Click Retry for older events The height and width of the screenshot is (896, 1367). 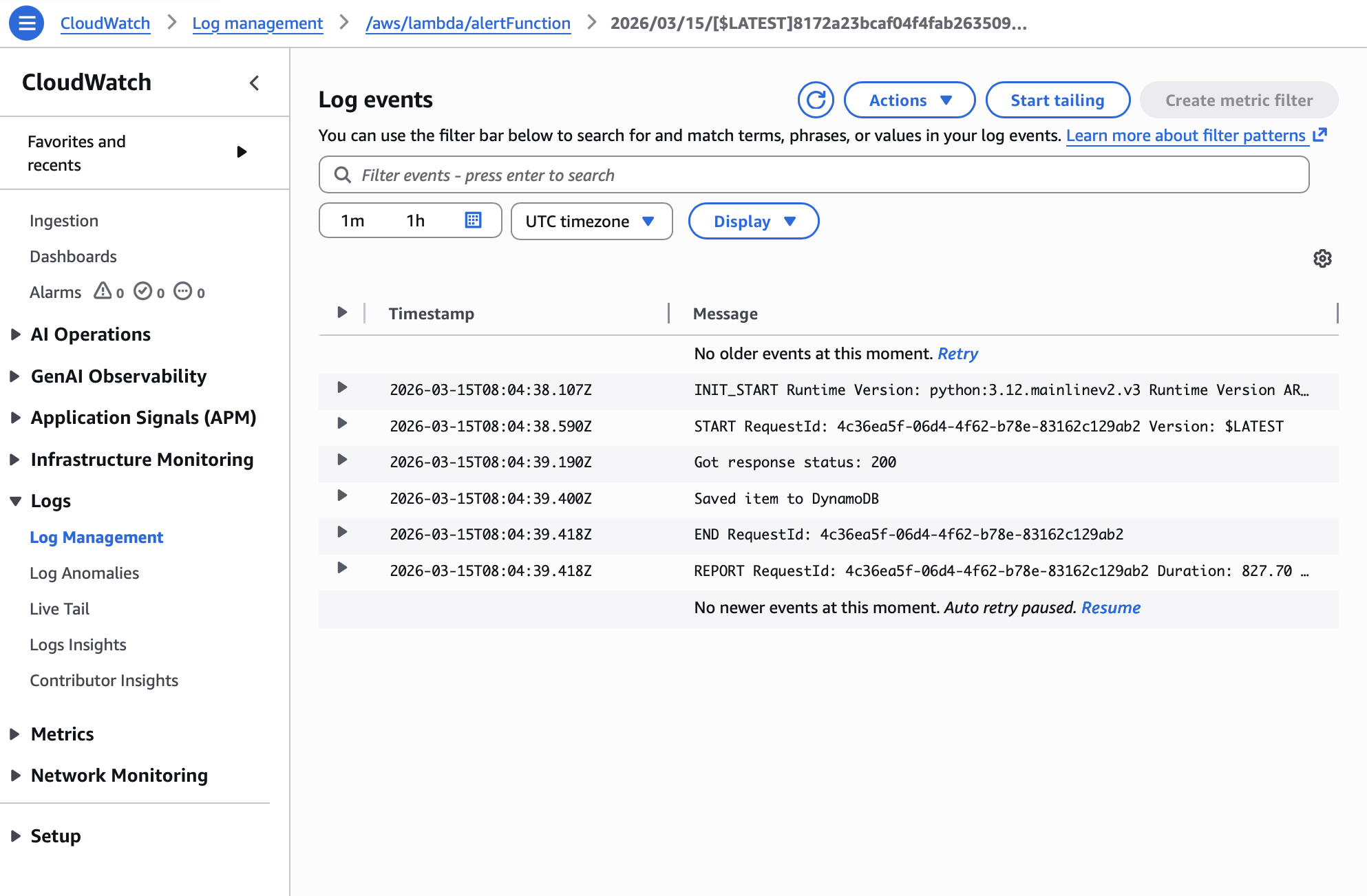pos(957,354)
